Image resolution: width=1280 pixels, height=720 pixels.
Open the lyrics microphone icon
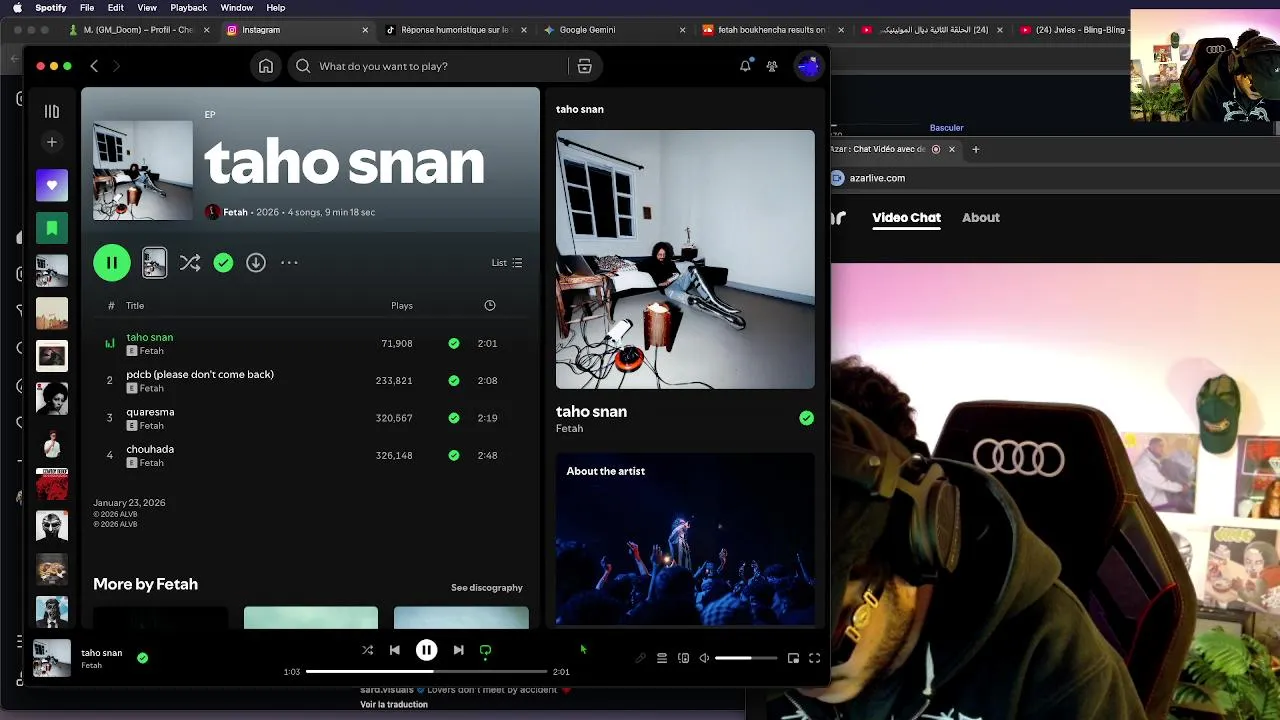(640, 658)
